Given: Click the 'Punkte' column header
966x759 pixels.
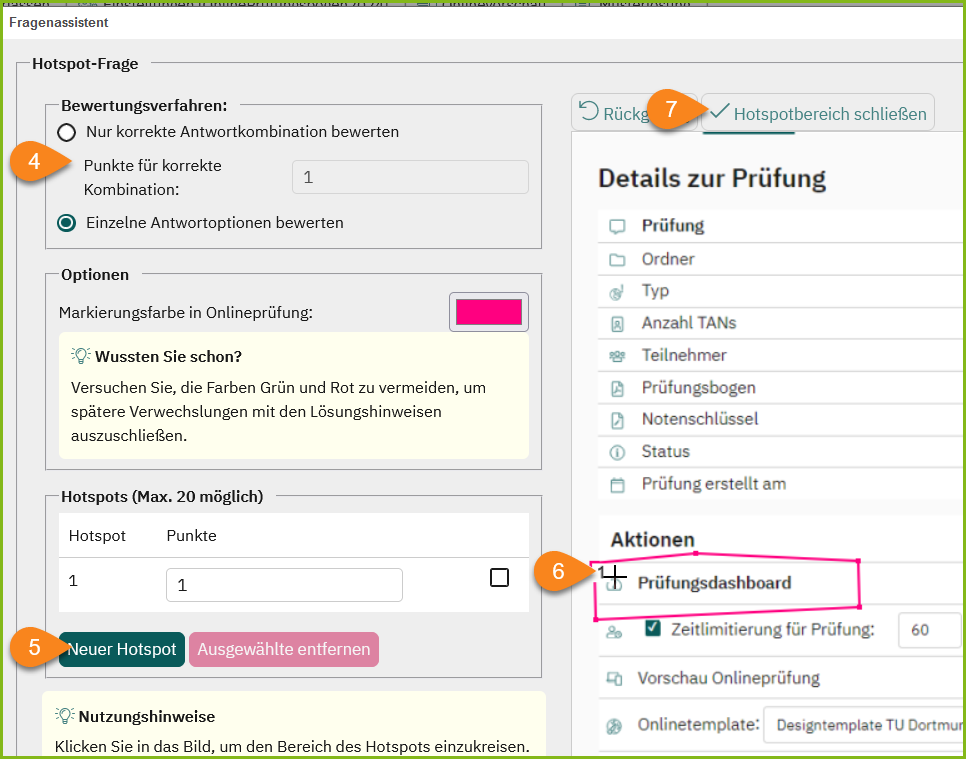Looking at the screenshot, I should click(x=192, y=535).
